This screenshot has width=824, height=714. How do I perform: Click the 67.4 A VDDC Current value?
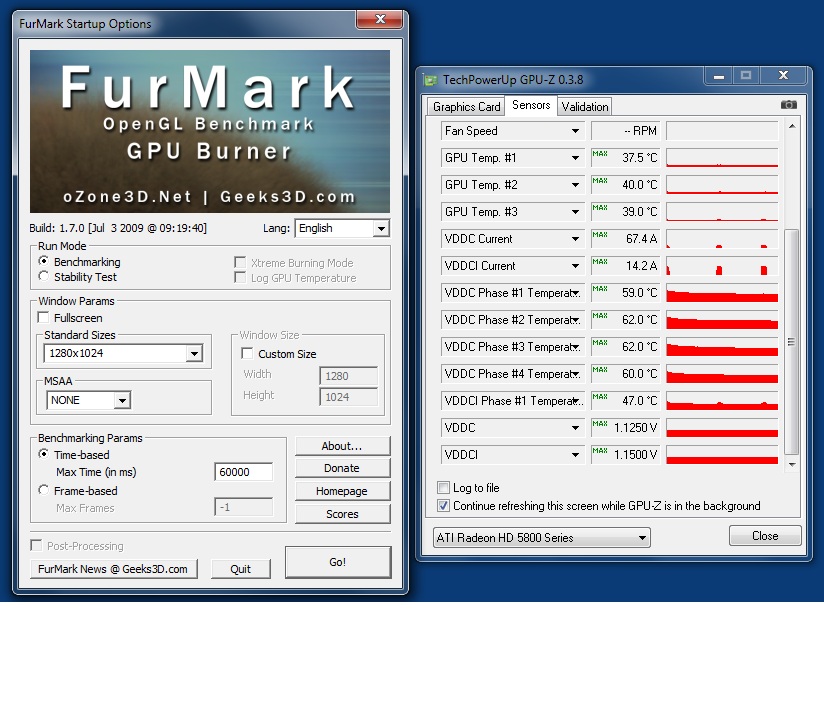pos(641,239)
